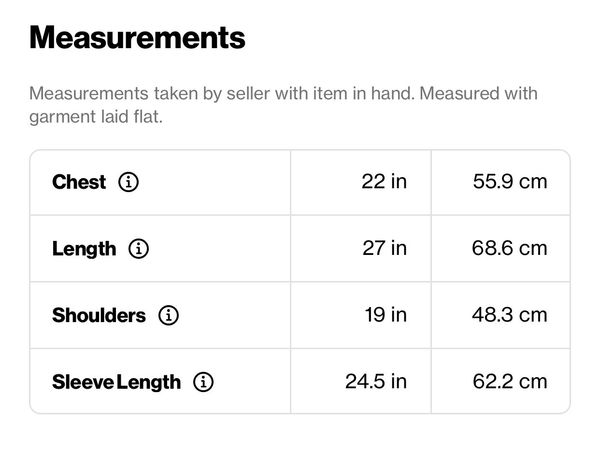
Task: Select the 62.2 cm sleeve value
Action: (510, 382)
